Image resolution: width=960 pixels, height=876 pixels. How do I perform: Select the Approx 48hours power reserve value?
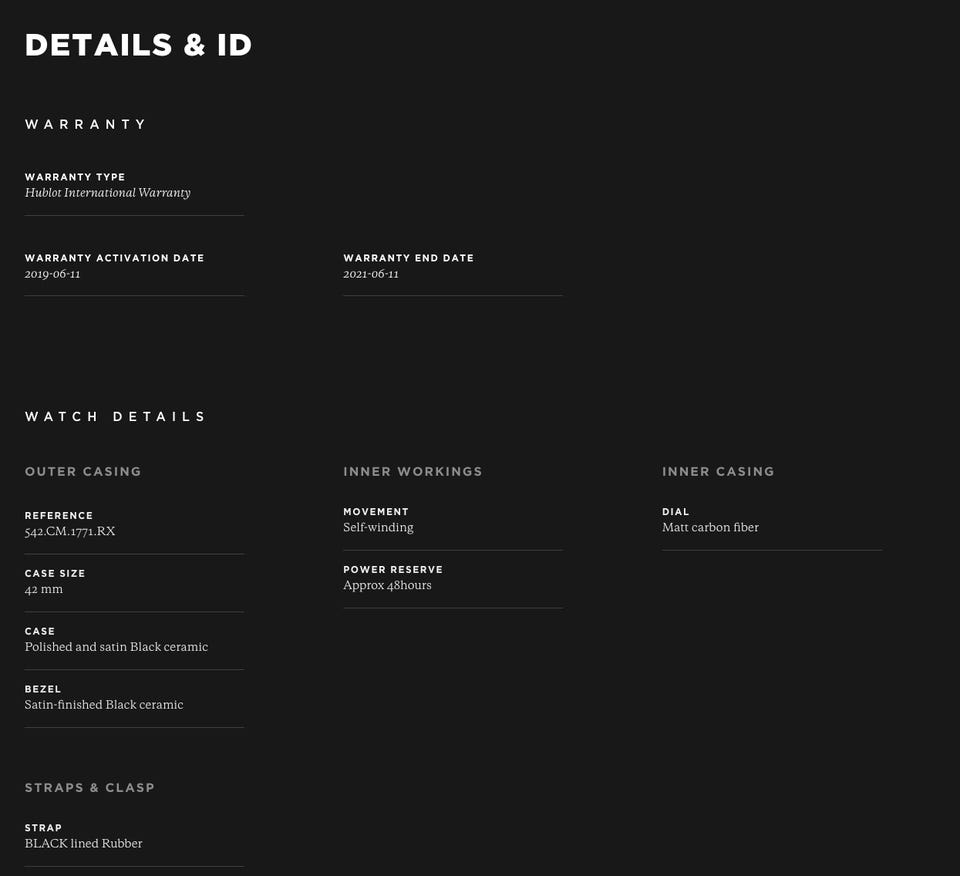387,585
